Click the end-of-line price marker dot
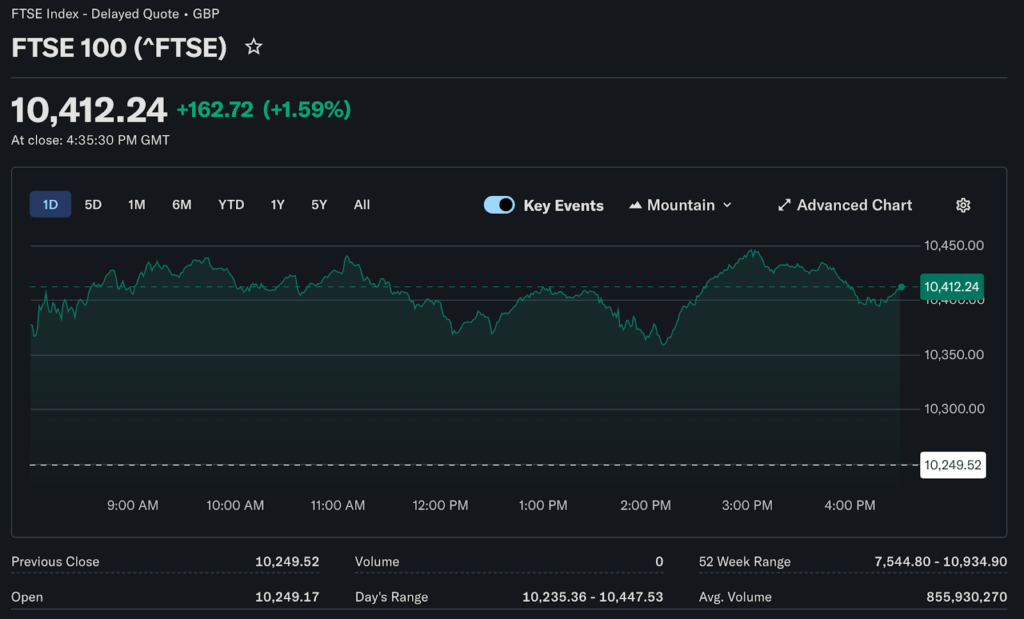Screen dimensions: 1024x619 (x=901, y=287)
